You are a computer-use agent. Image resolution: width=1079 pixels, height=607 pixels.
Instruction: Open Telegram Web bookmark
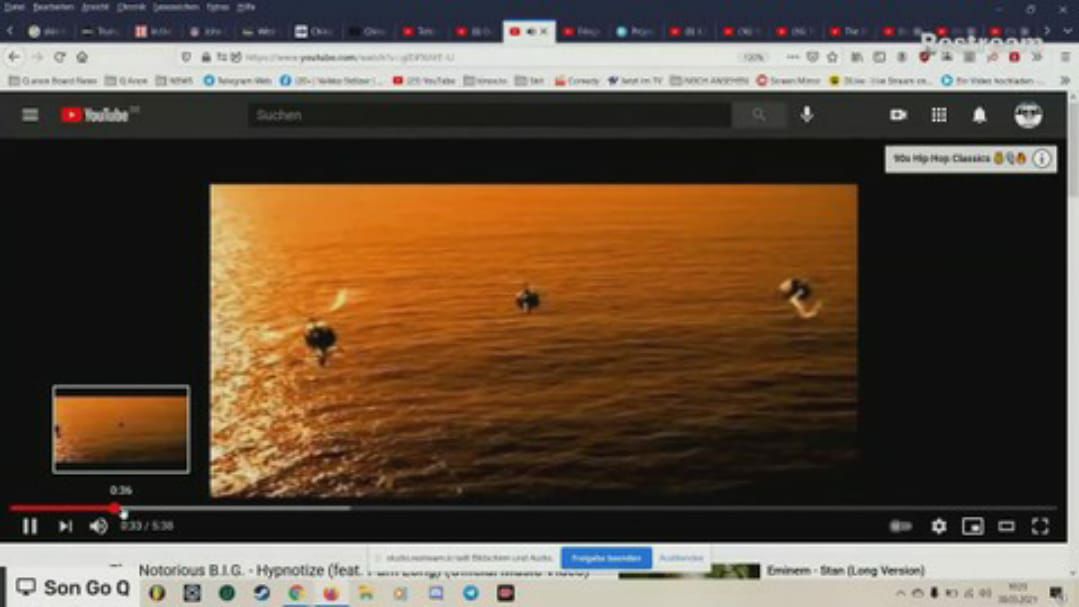(x=237, y=81)
